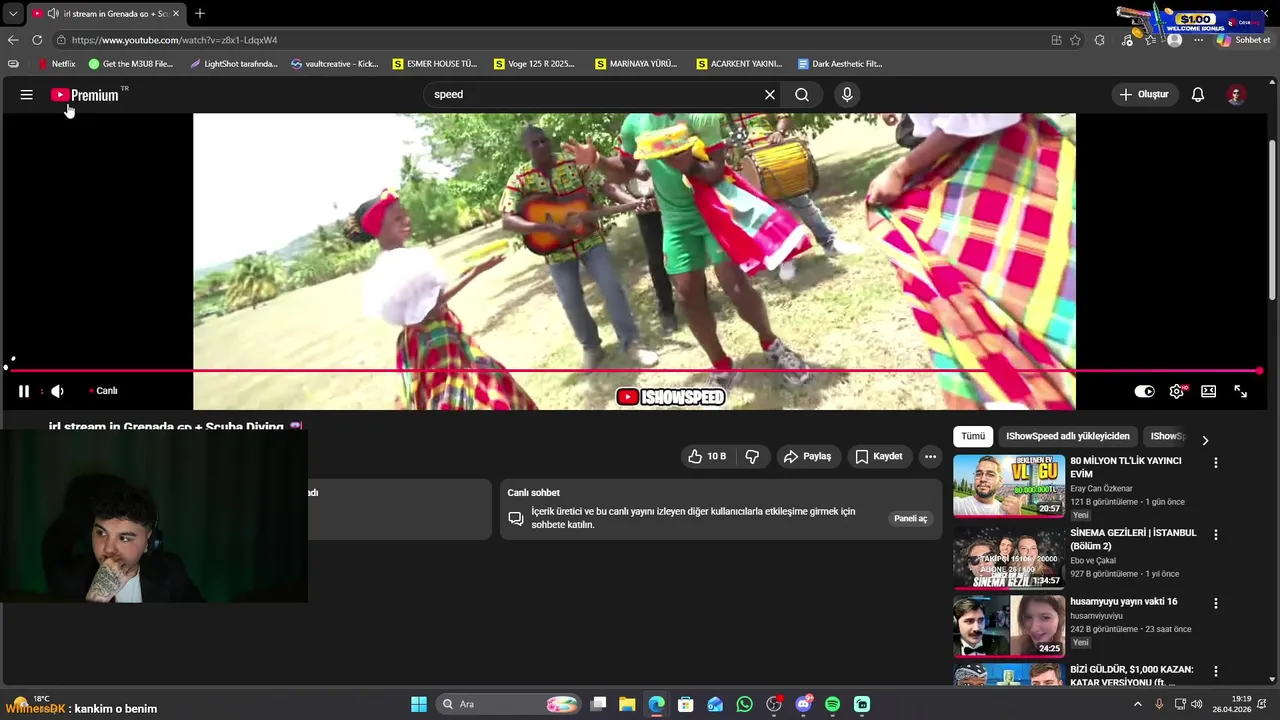Jump to live with Canlı indicator
Image resolution: width=1280 pixels, height=720 pixels.
(x=103, y=391)
